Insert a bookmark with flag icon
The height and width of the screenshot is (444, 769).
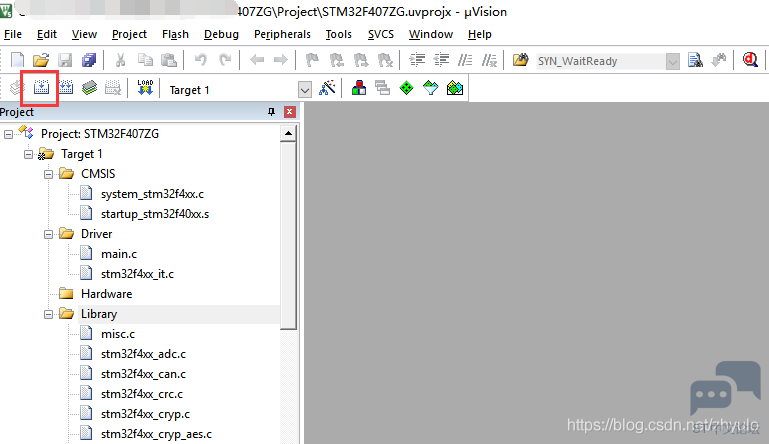tap(312, 60)
